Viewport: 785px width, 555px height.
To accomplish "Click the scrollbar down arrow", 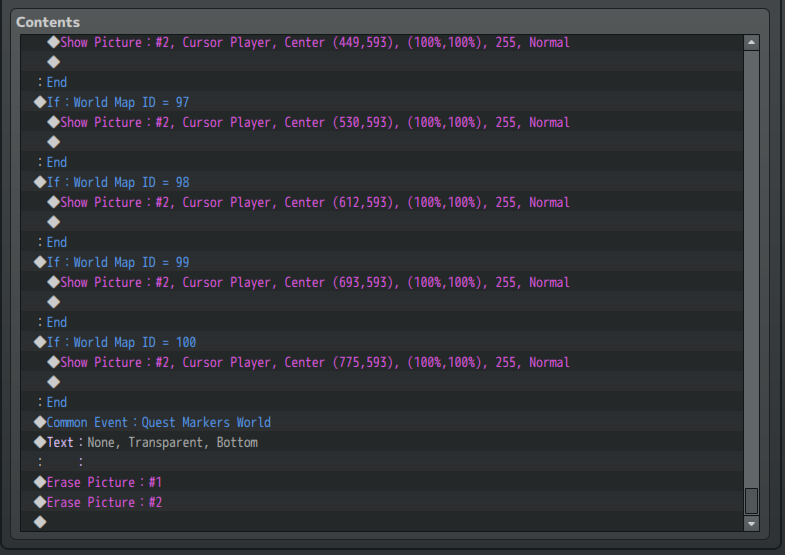I will point(752,523).
